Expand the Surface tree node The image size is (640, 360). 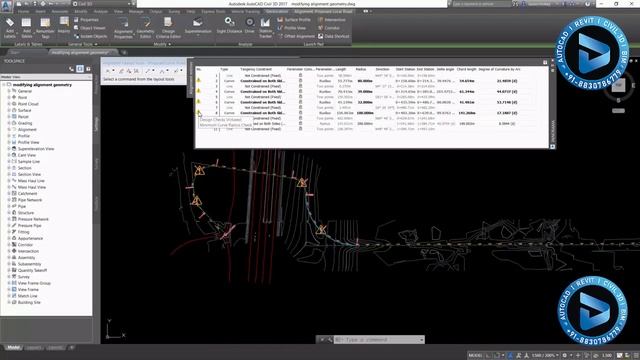click(9, 110)
